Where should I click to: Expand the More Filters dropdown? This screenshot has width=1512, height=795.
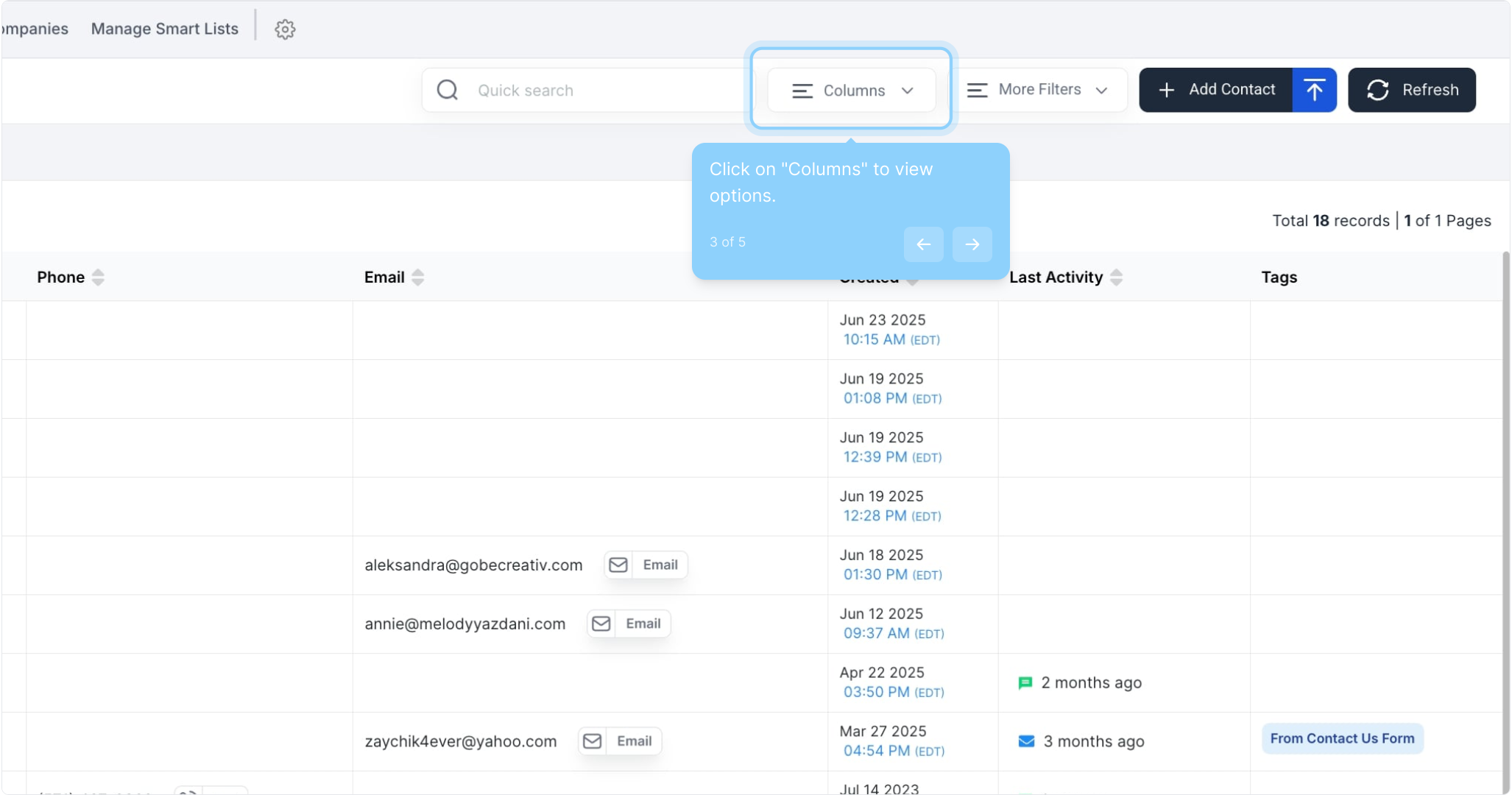[1038, 90]
